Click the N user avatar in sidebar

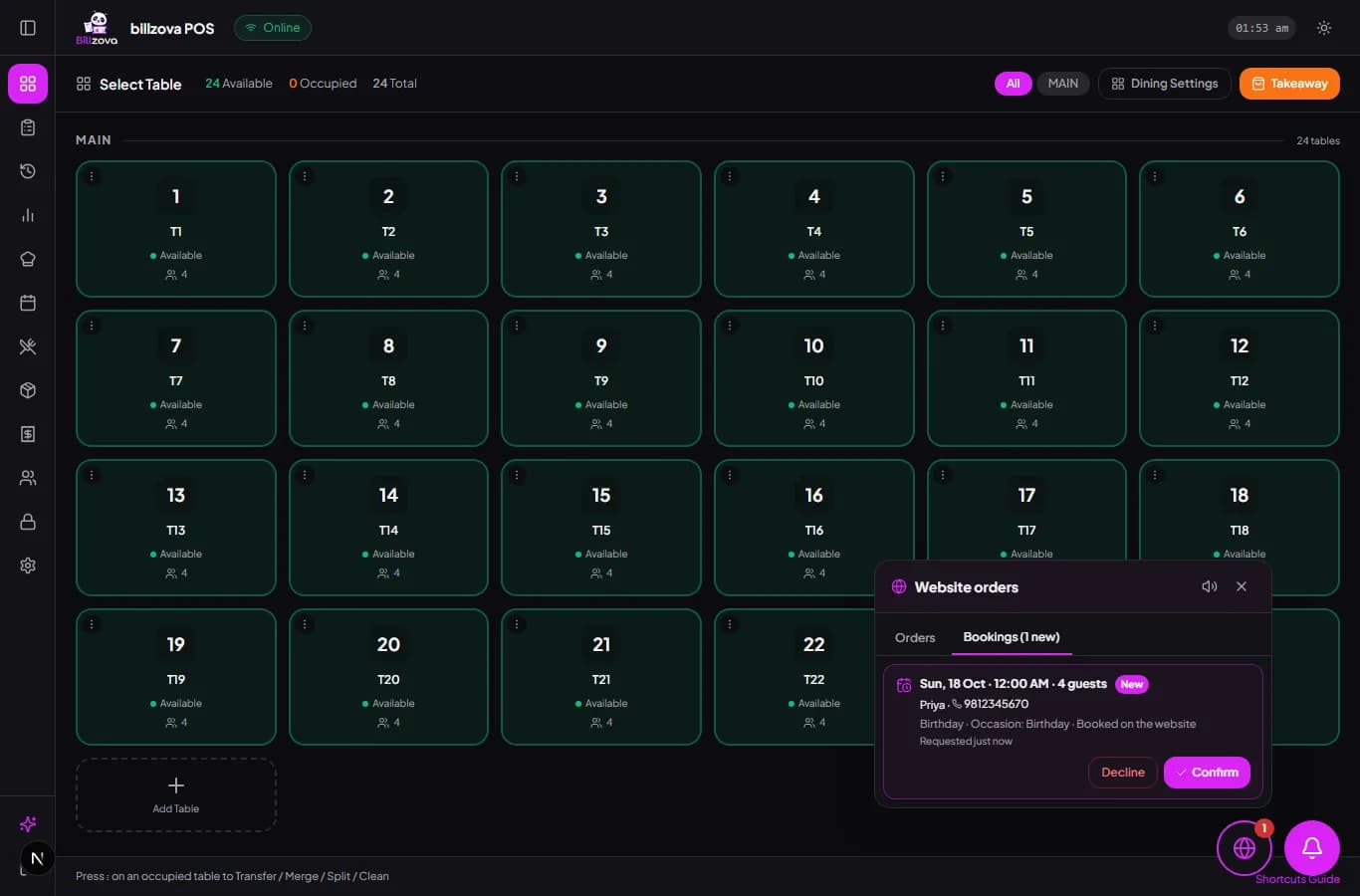[x=37, y=858]
